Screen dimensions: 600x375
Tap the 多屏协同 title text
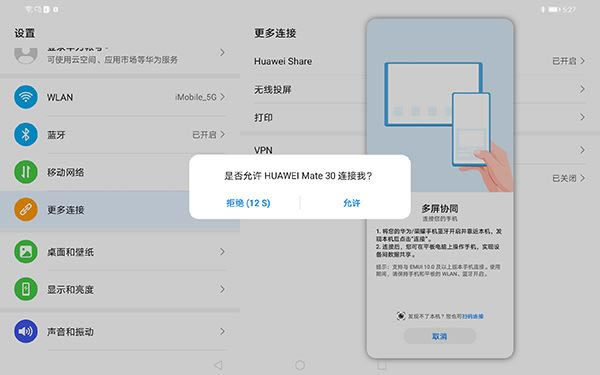[440, 209]
